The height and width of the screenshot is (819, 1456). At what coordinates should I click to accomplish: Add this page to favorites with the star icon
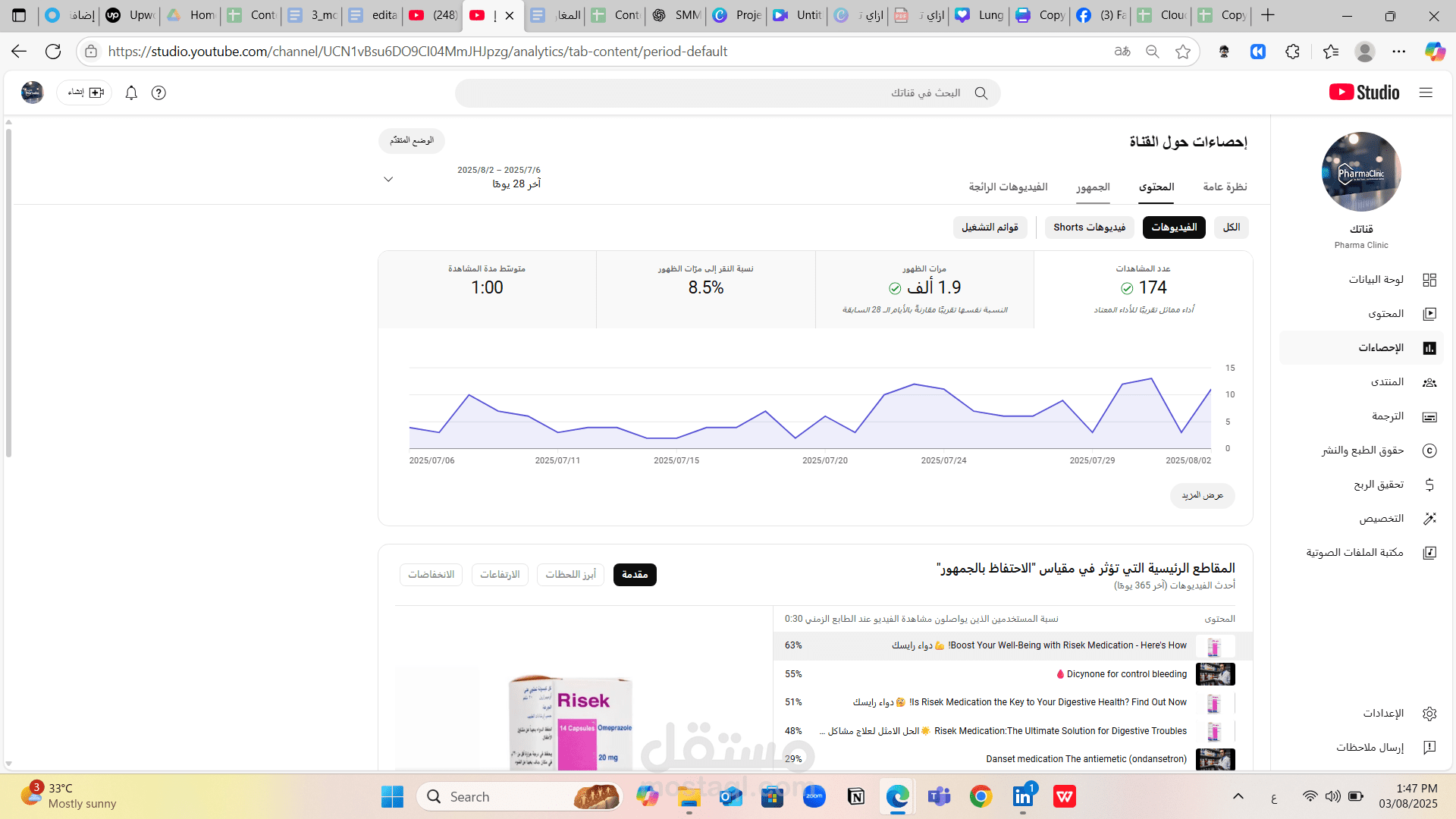click(x=1183, y=52)
